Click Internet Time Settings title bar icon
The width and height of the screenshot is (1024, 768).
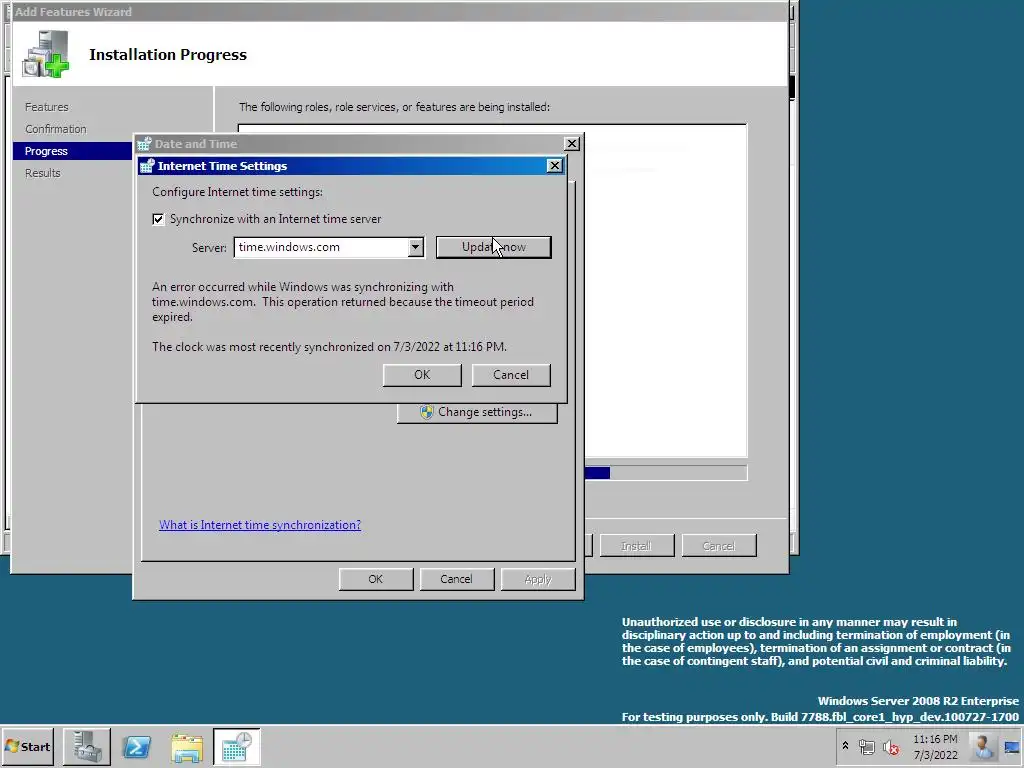click(x=148, y=166)
